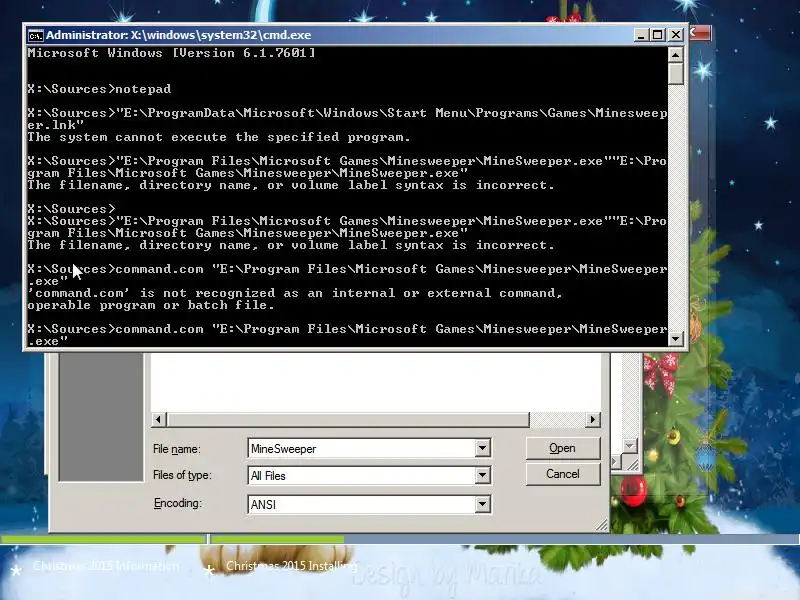Click the cmd vertical scrollbar thumb
The height and width of the screenshot is (600, 800).
676,73
